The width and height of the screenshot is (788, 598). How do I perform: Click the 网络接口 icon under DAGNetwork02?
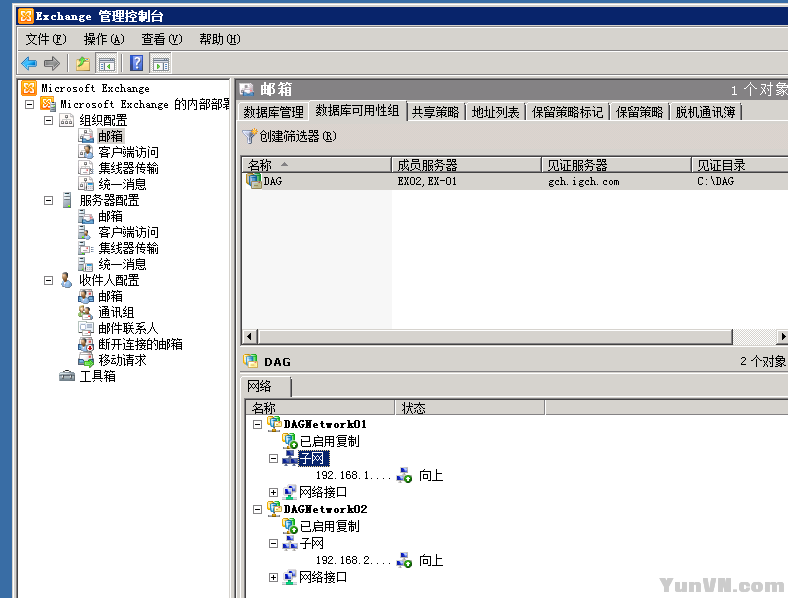(290, 577)
